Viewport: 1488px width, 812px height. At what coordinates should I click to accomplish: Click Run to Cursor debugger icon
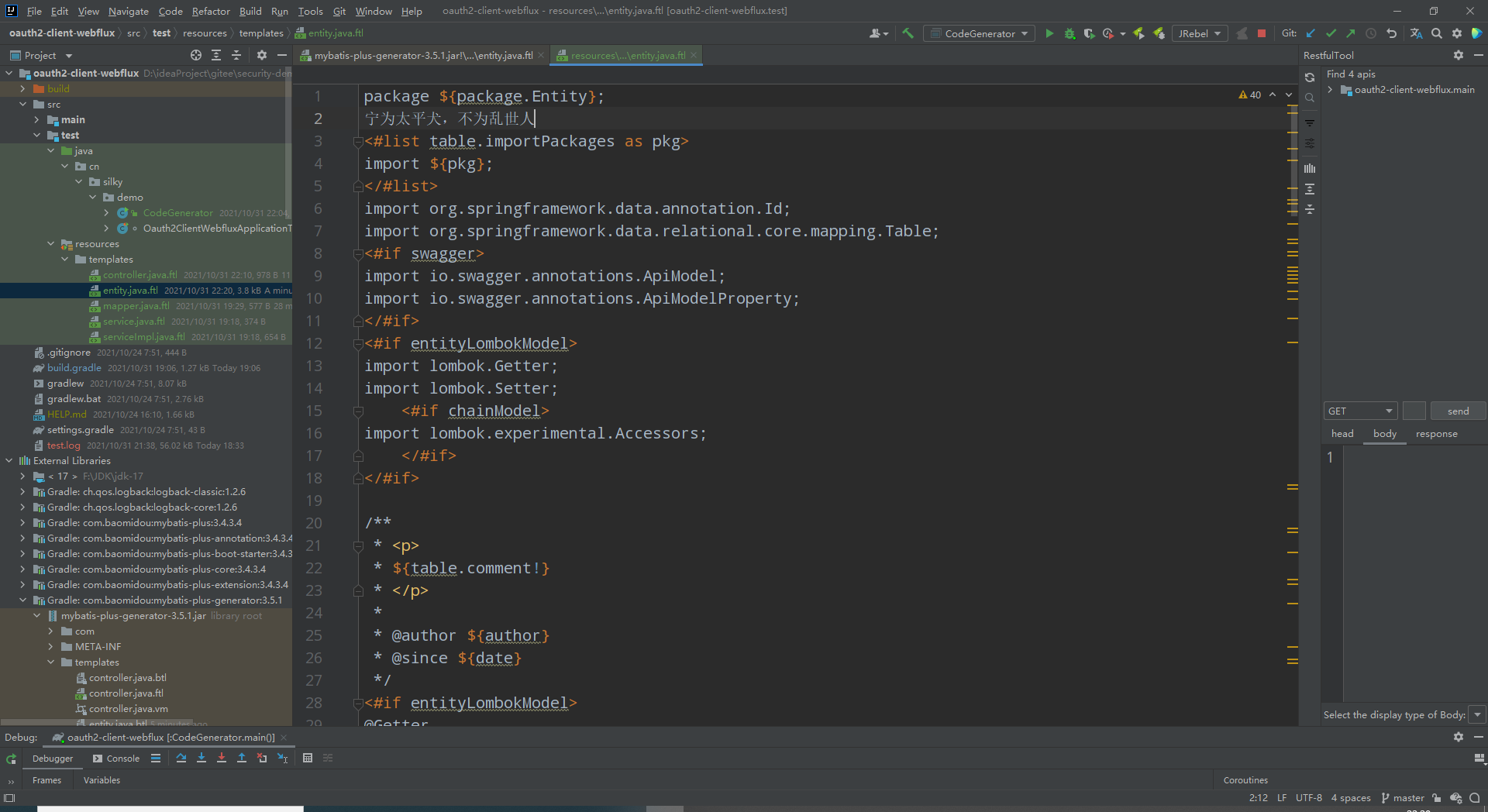coord(282,758)
